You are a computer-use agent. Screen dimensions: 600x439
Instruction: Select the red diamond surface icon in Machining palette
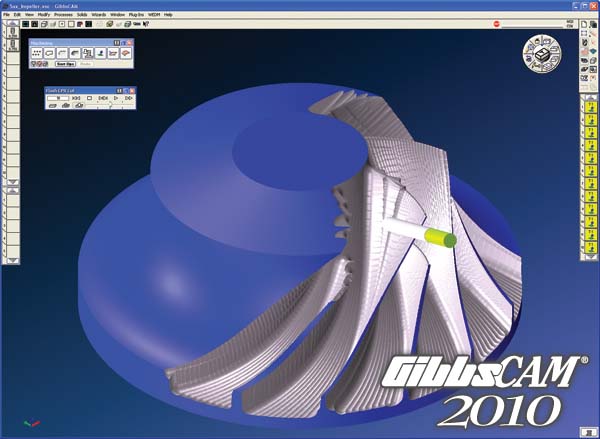pyautogui.click(x=126, y=53)
